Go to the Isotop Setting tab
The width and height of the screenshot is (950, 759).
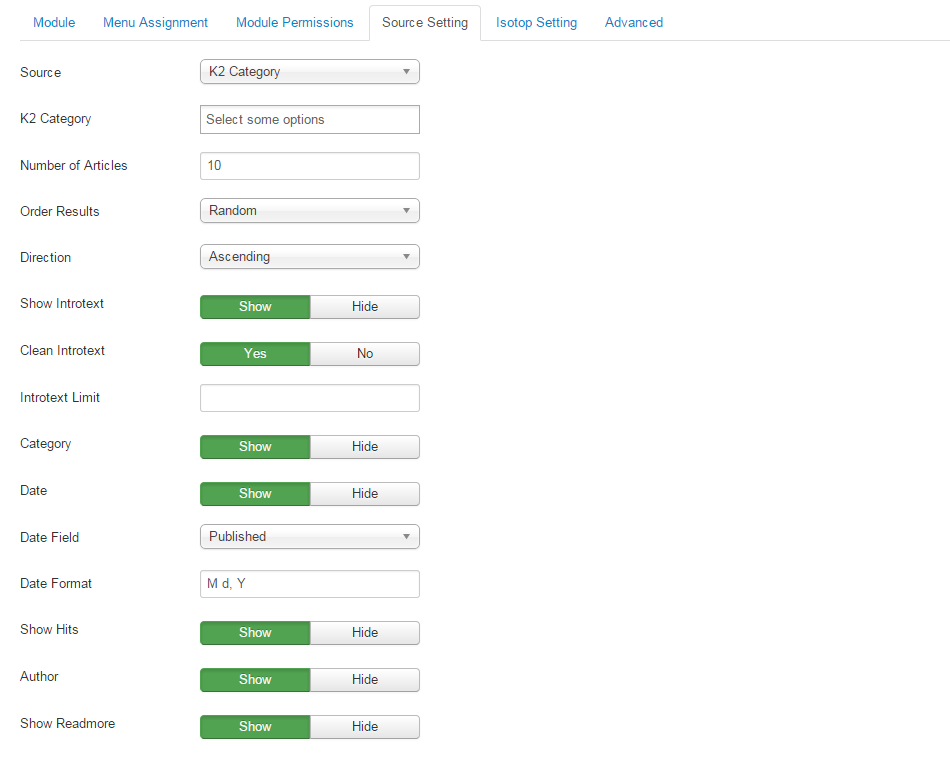(x=536, y=22)
